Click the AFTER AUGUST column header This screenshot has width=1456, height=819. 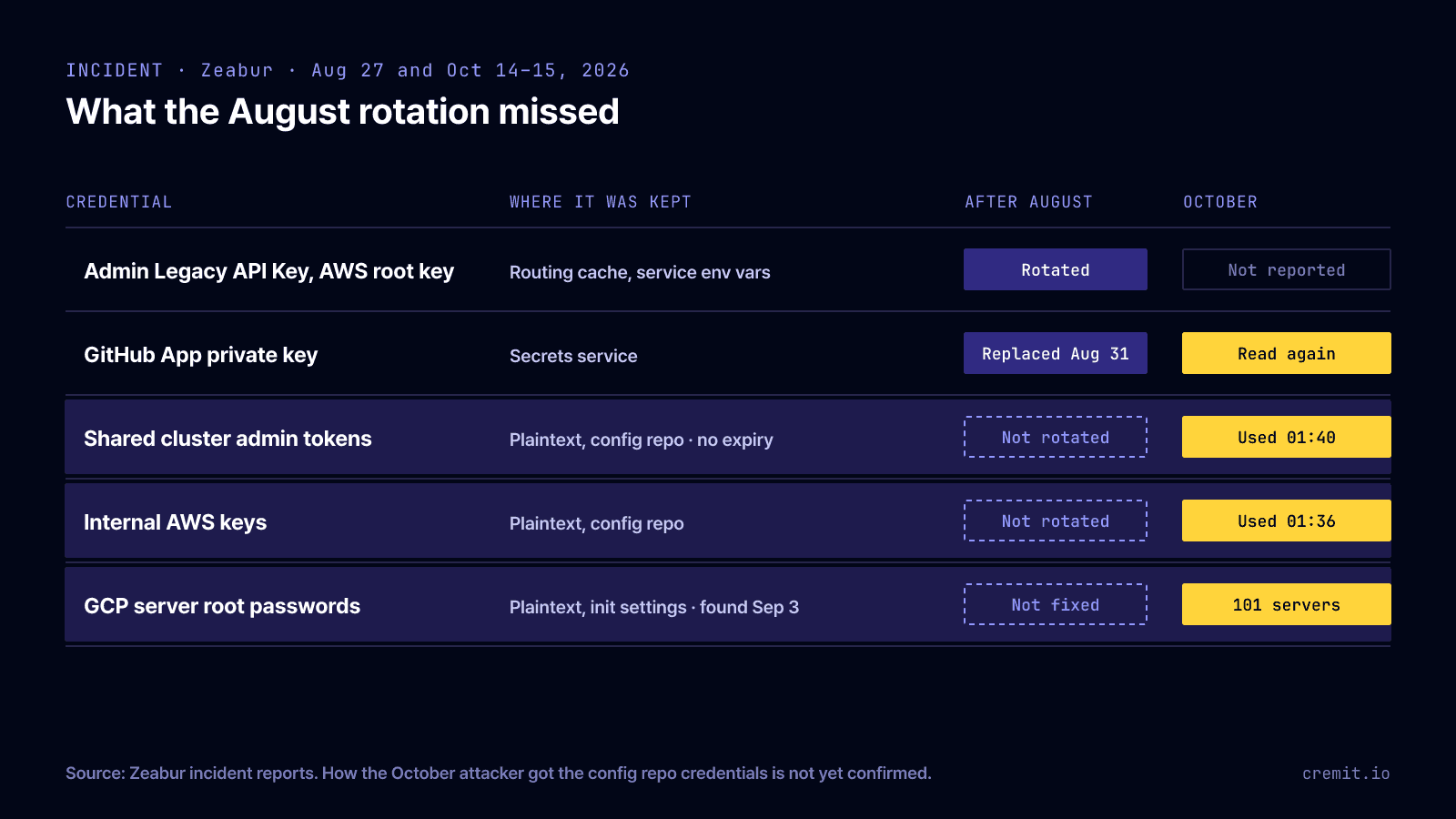[1028, 202]
